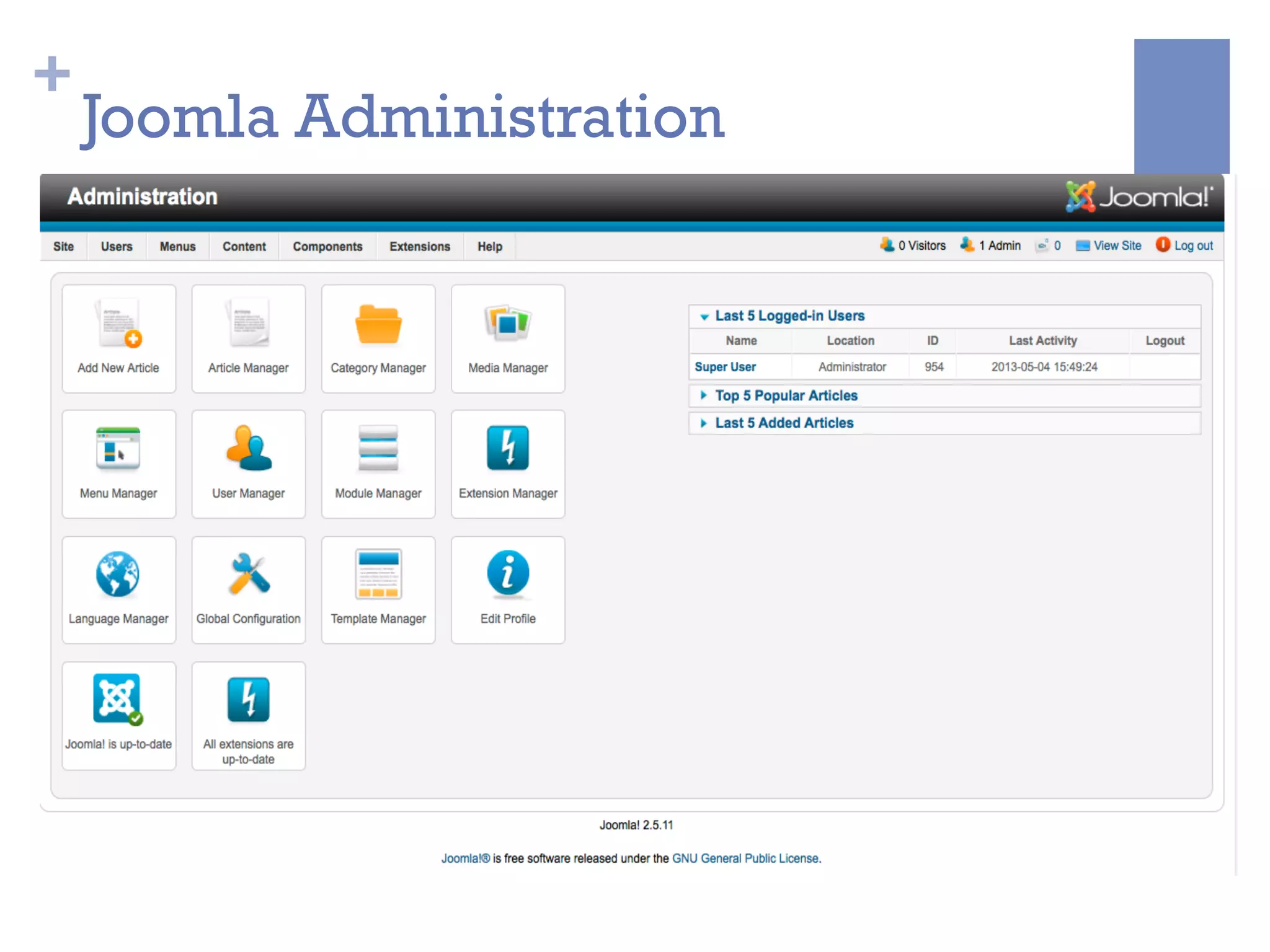Viewport: 1270px width, 952px height.
Task: Click the ID value 954
Action: tap(934, 367)
